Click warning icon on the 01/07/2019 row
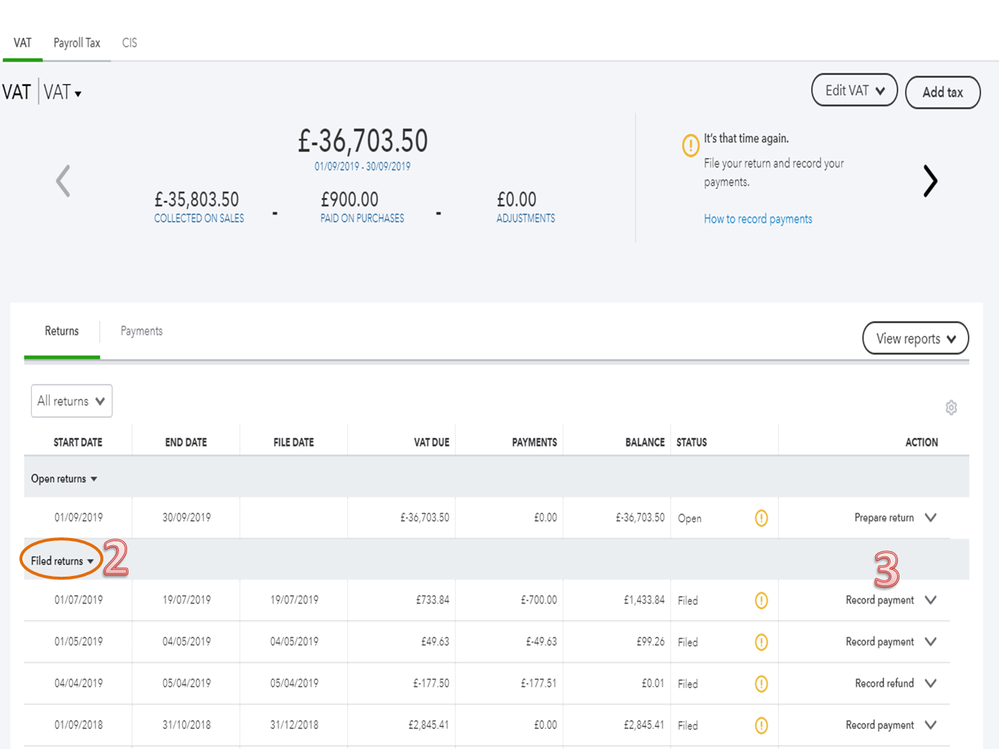Viewport: 999px width, 749px height. pos(761,601)
